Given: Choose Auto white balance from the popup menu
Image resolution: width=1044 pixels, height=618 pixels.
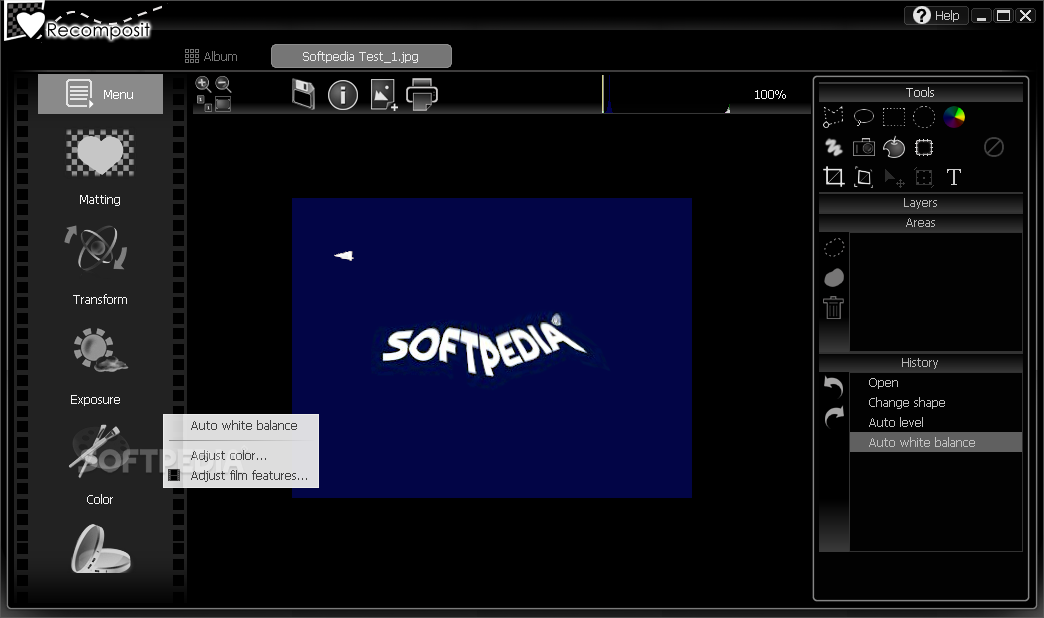Looking at the screenshot, I should [241, 426].
